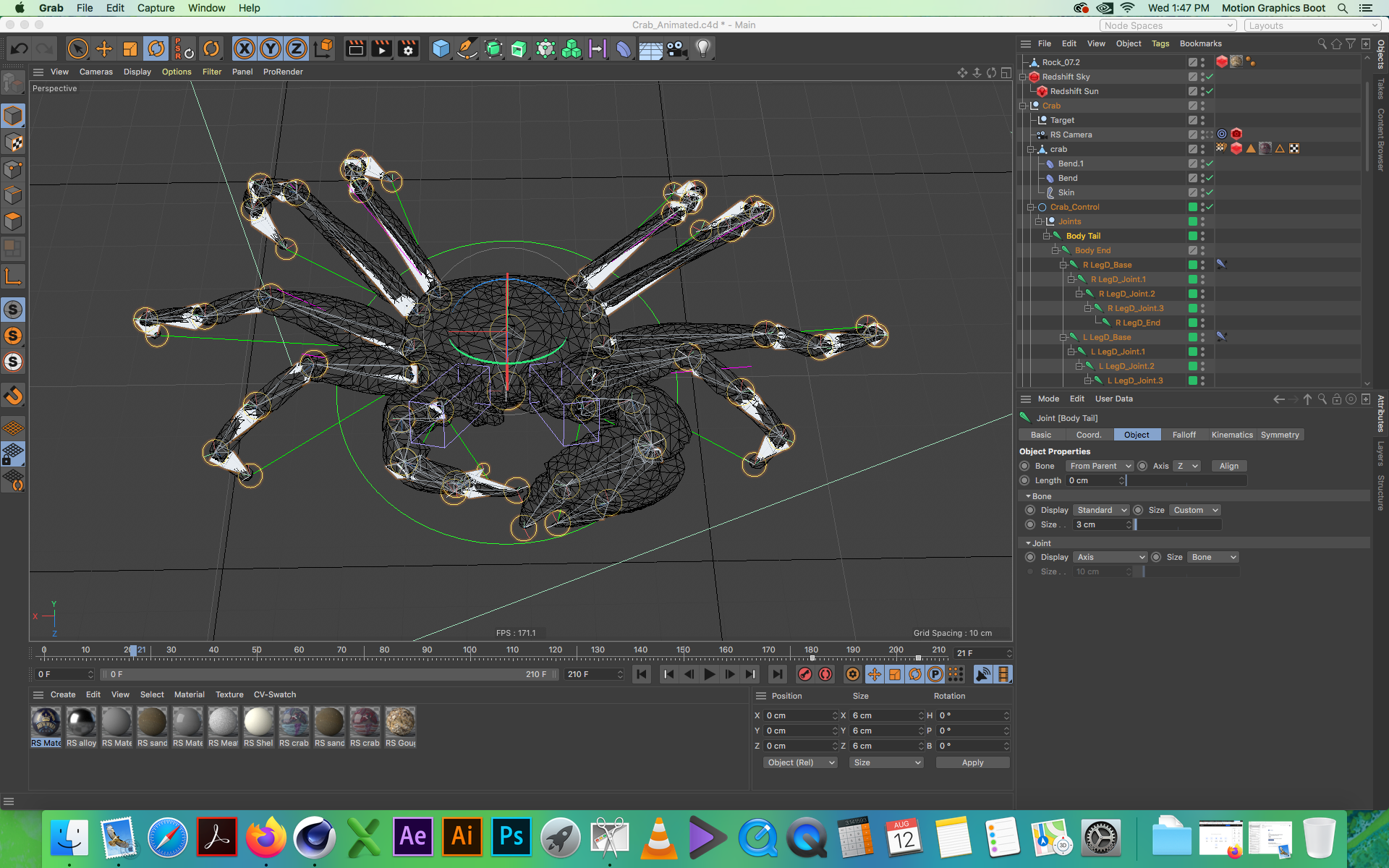The width and height of the screenshot is (1389, 868).
Task: Click the Record Active Objects keyframe button
Action: click(804, 674)
